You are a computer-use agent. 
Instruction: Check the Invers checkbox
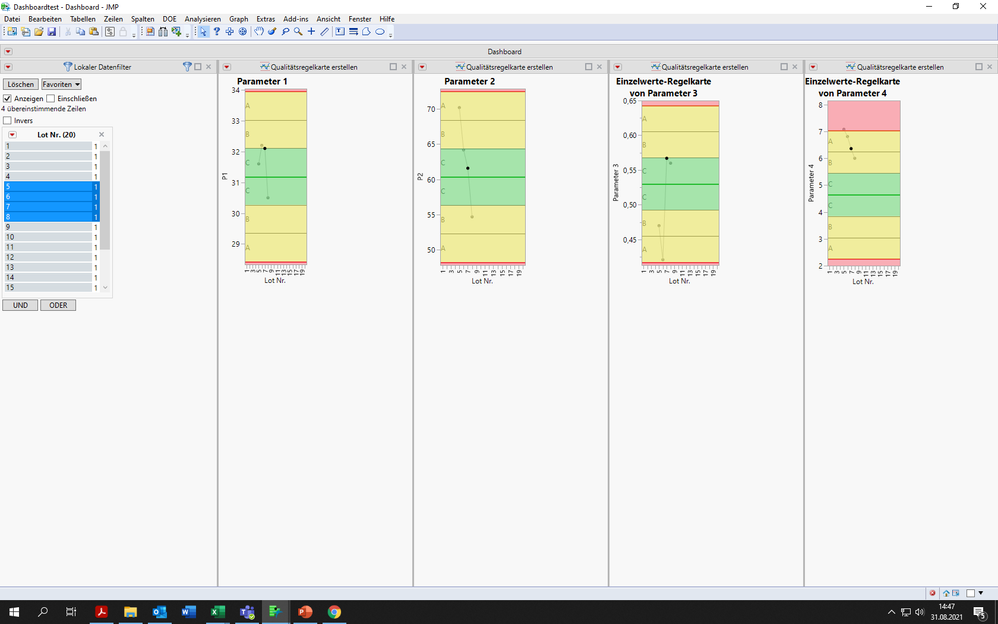pos(9,120)
